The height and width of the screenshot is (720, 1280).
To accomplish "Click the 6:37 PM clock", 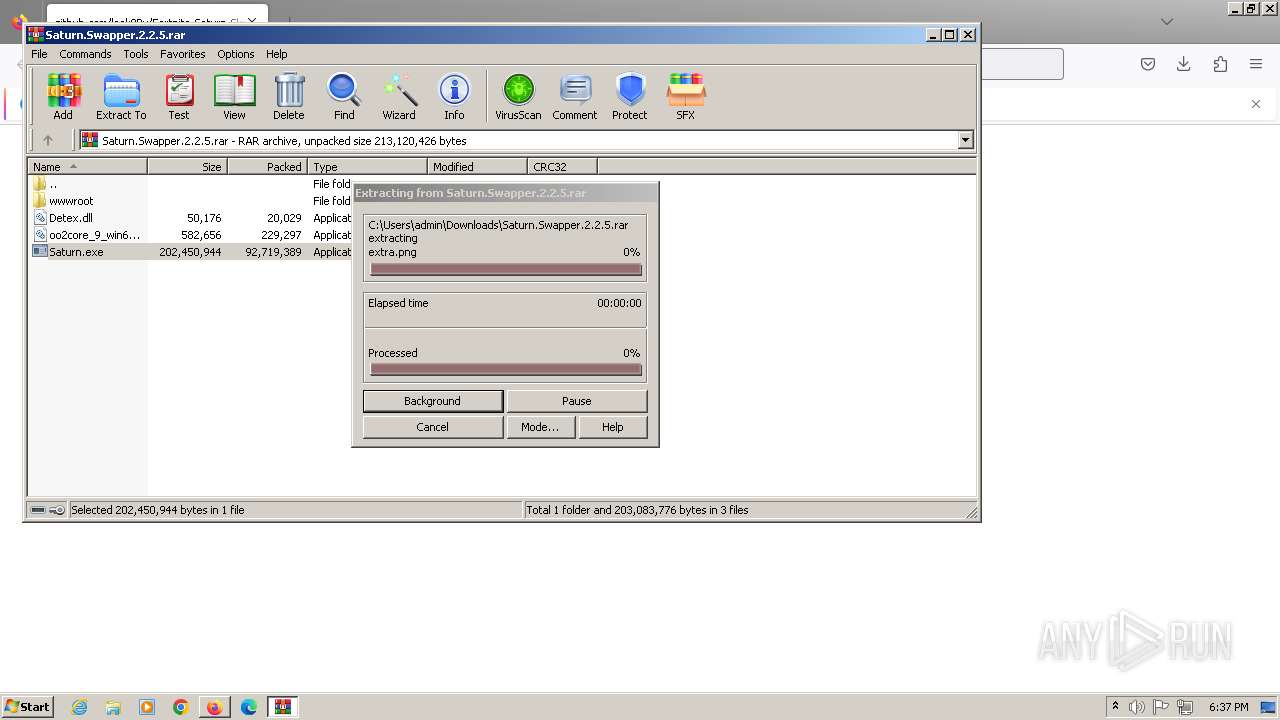I will point(1229,707).
